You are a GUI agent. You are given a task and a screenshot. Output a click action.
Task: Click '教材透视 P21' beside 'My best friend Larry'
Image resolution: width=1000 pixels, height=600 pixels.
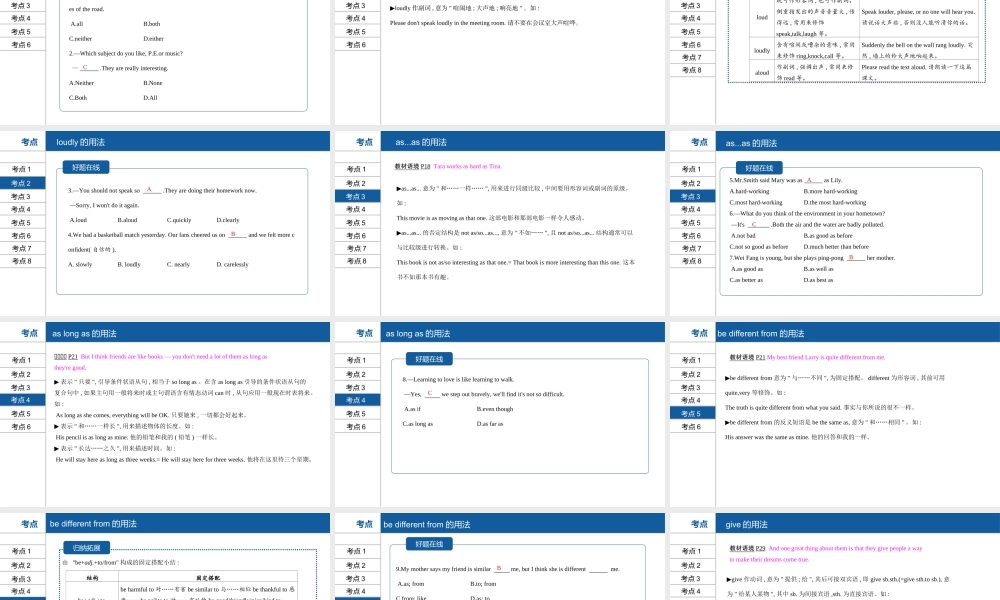(x=747, y=358)
